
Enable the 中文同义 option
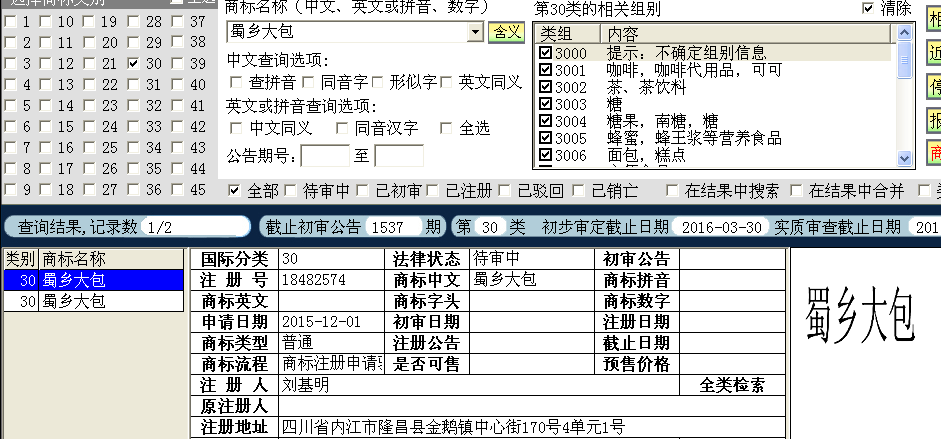pos(236,128)
